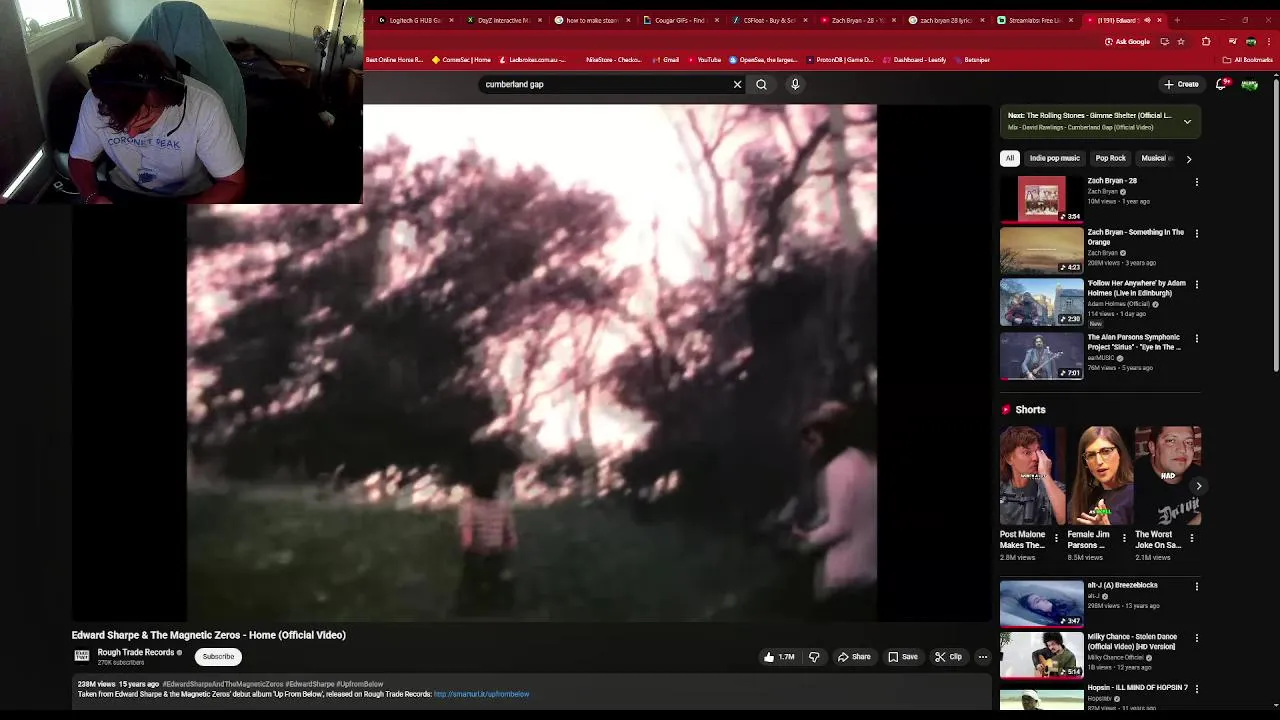
Task: Switch to the how to make steam tab
Action: 591,20
